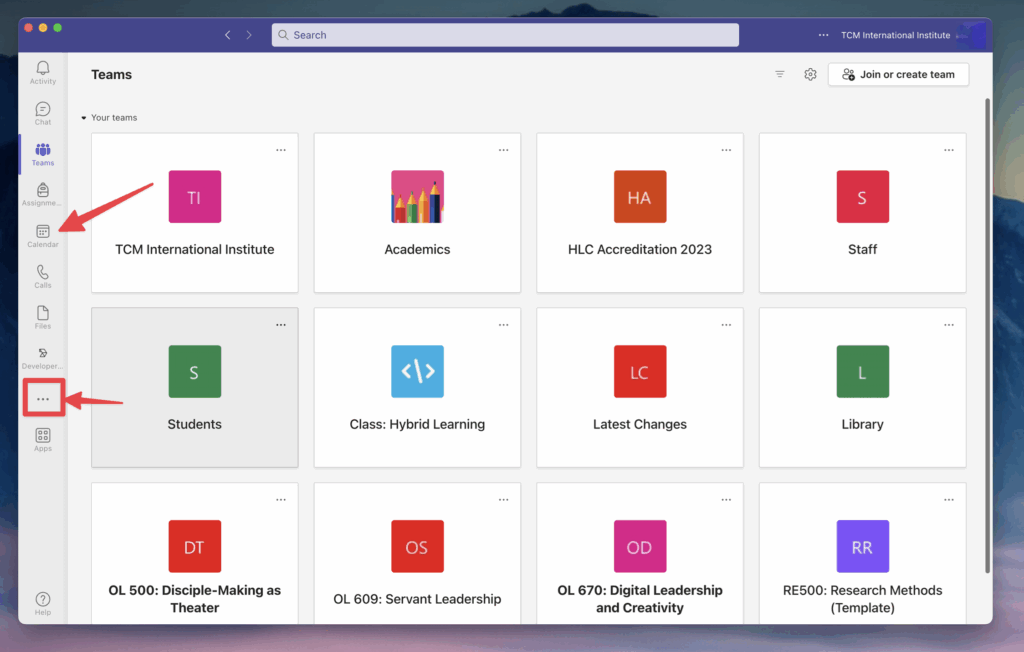Click the Join or create team button
This screenshot has height=652, width=1024.
click(x=898, y=75)
